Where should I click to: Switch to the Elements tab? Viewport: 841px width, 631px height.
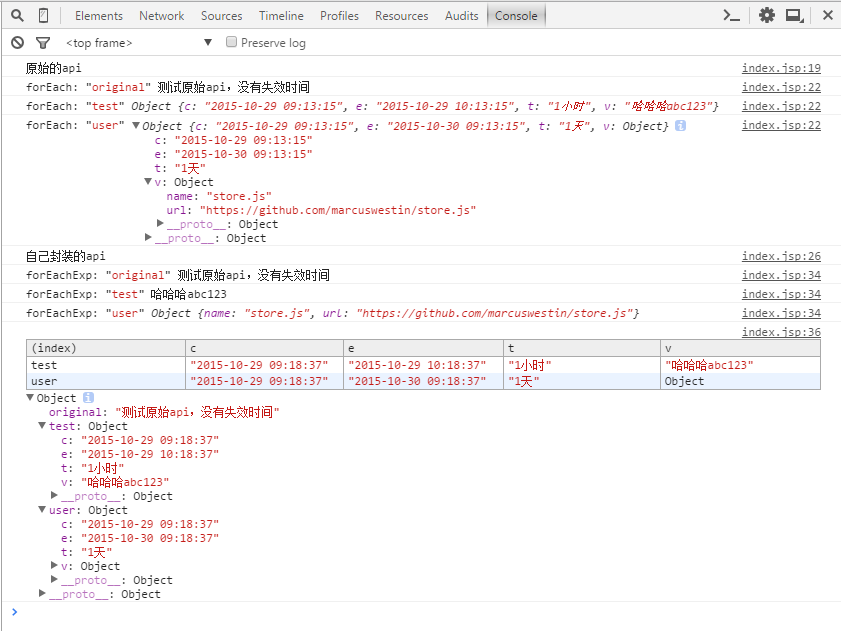[x=99, y=16]
